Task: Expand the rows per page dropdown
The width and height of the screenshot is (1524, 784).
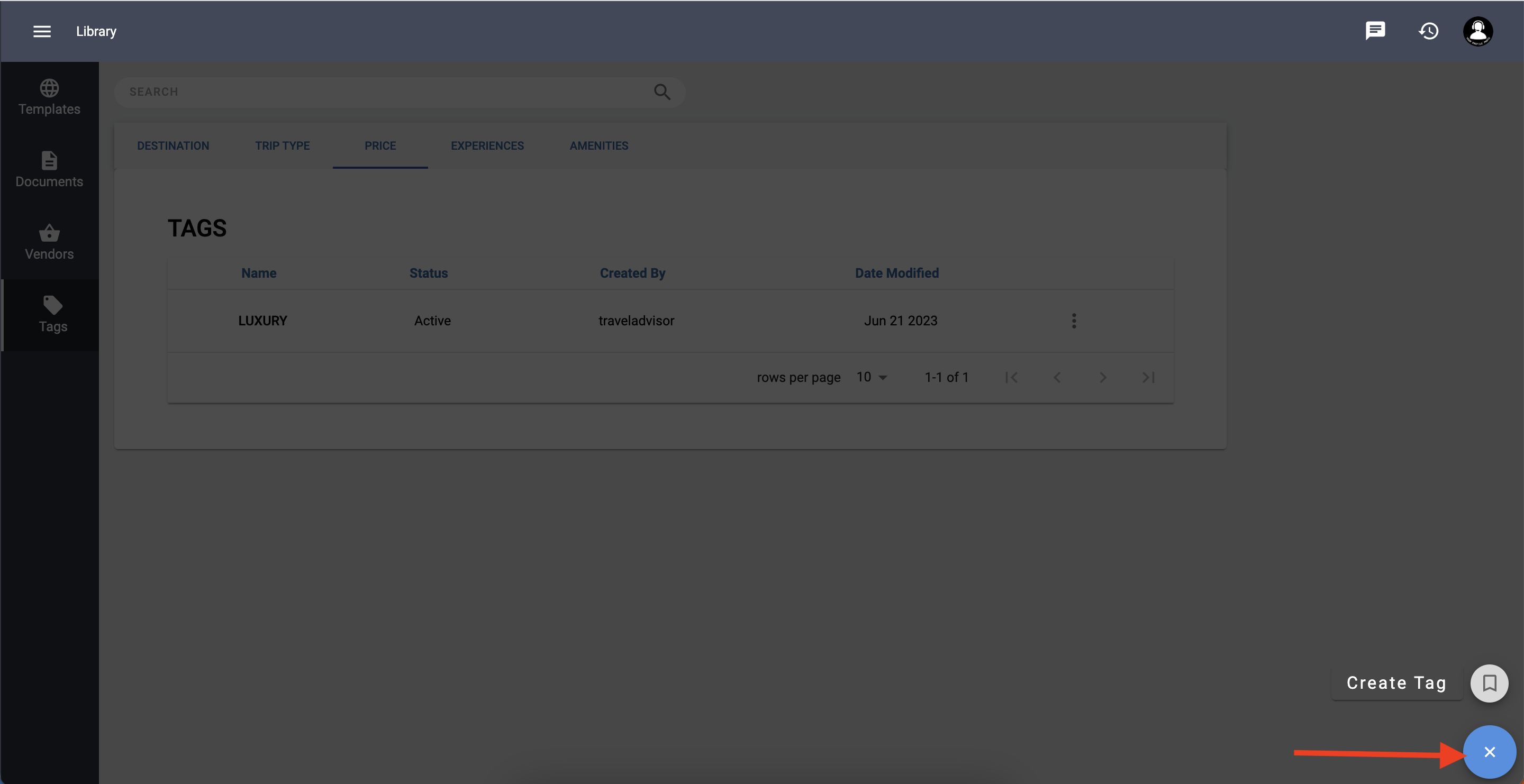Action: (872, 377)
